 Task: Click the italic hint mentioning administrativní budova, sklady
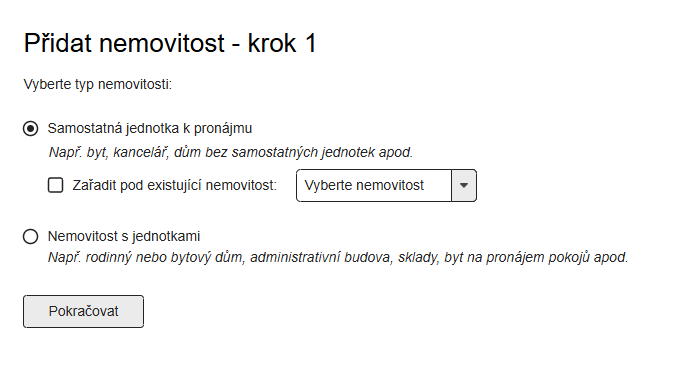tap(338, 257)
